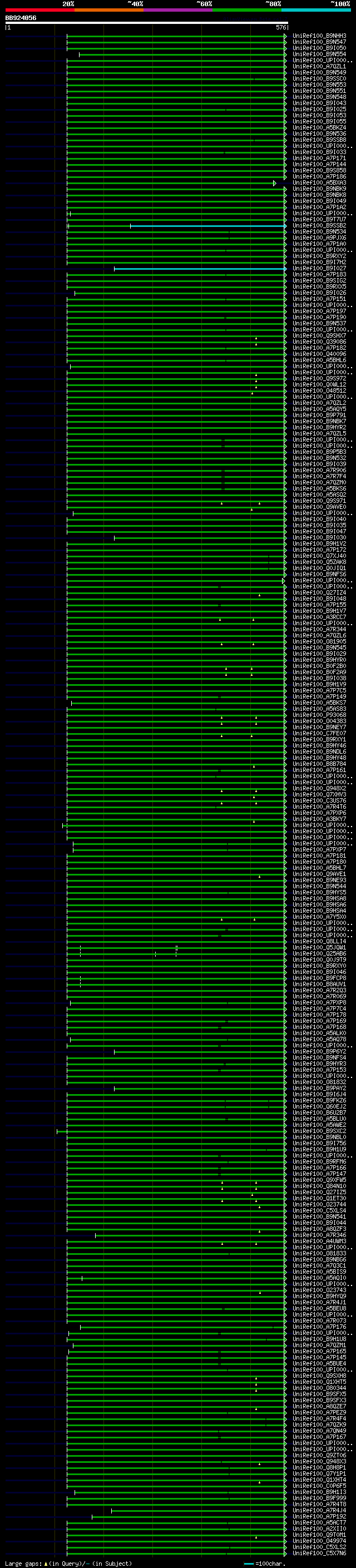Click the cyan ~100% legend color segment
This screenshot has height=1568, width=356.
pyautogui.click(x=316, y=10)
